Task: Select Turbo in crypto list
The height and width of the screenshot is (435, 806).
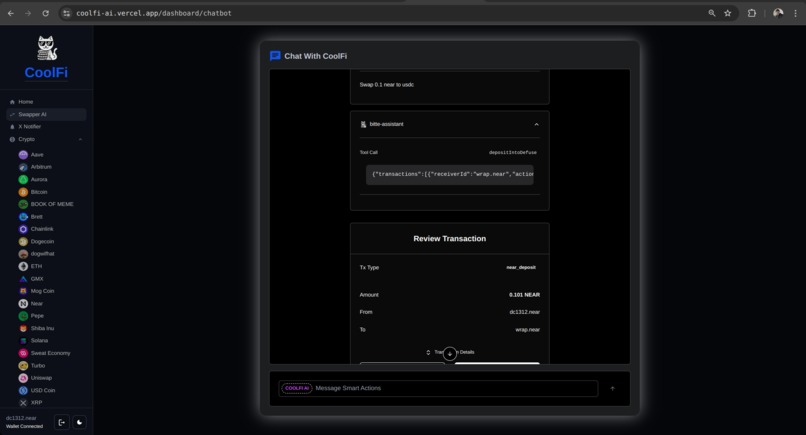Action: point(38,366)
